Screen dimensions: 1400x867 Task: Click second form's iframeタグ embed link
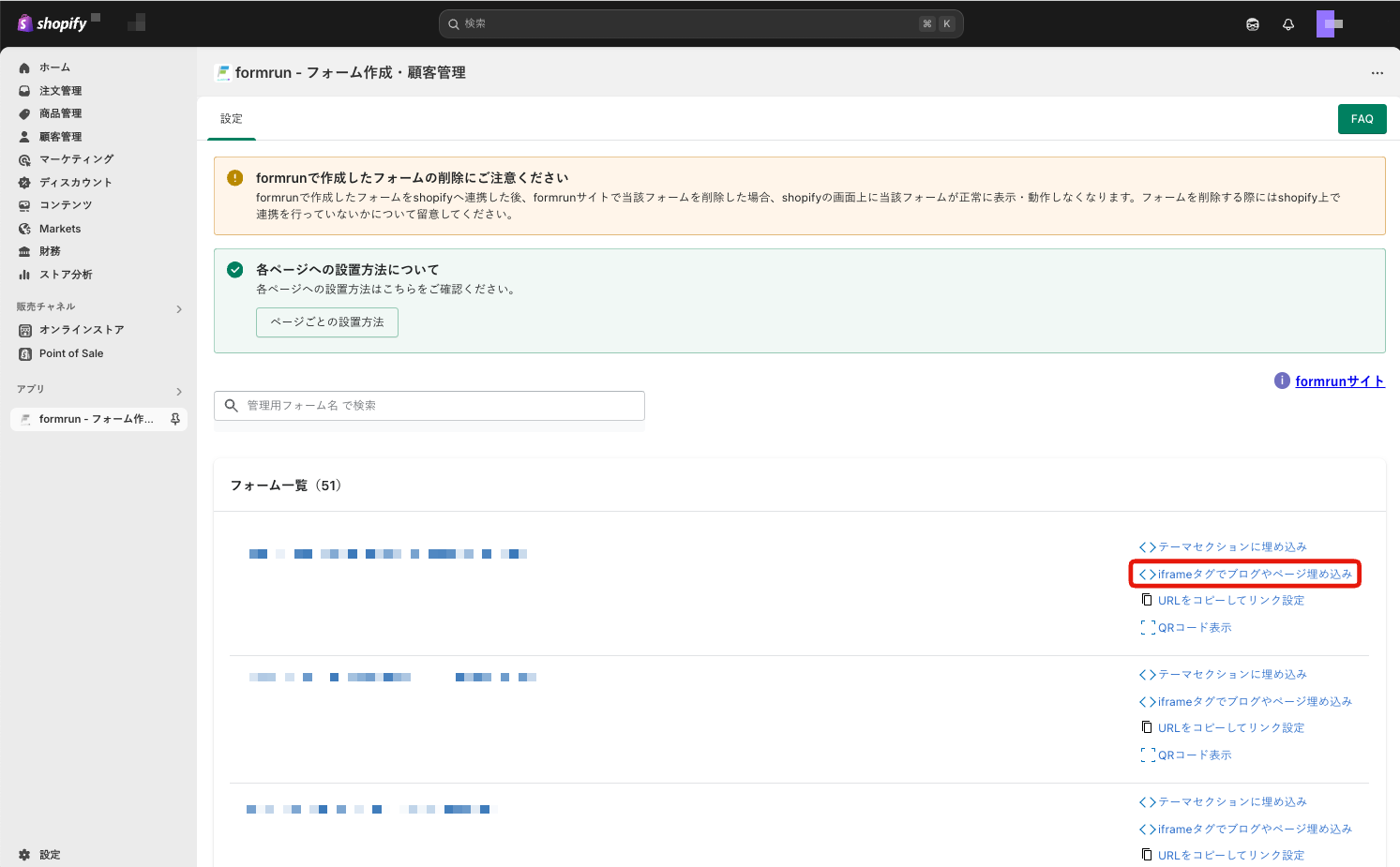1255,701
